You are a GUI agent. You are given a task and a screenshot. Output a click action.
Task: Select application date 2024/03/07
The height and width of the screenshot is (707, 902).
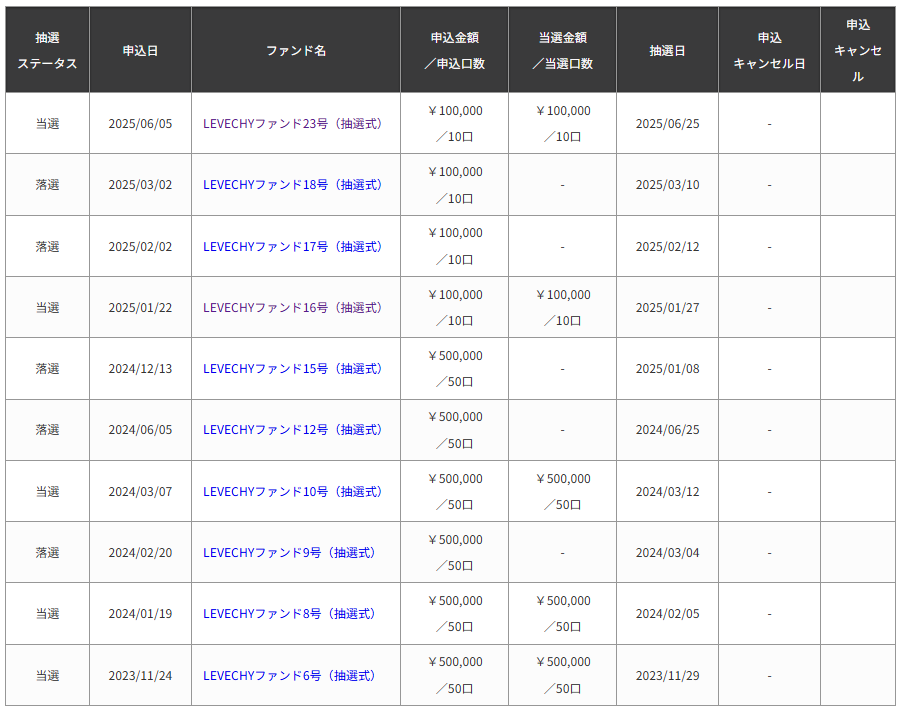coord(140,491)
